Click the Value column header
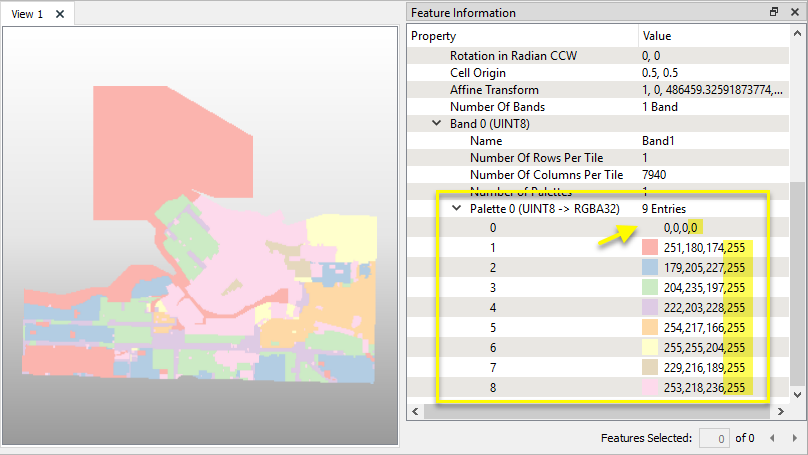 713,36
